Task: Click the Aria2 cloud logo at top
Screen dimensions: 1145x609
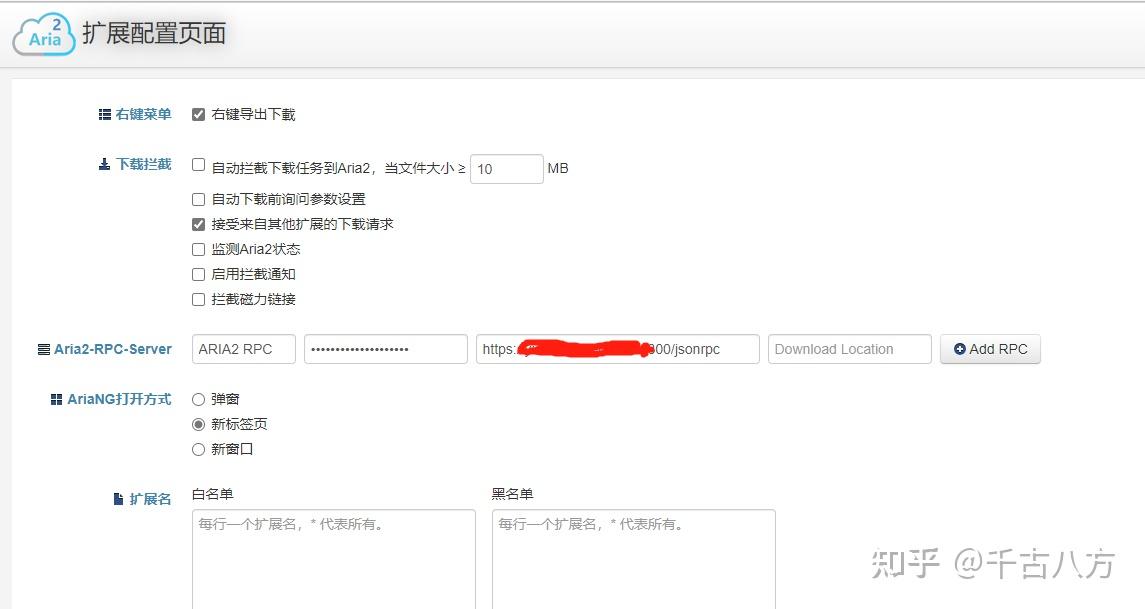Action: (x=41, y=33)
